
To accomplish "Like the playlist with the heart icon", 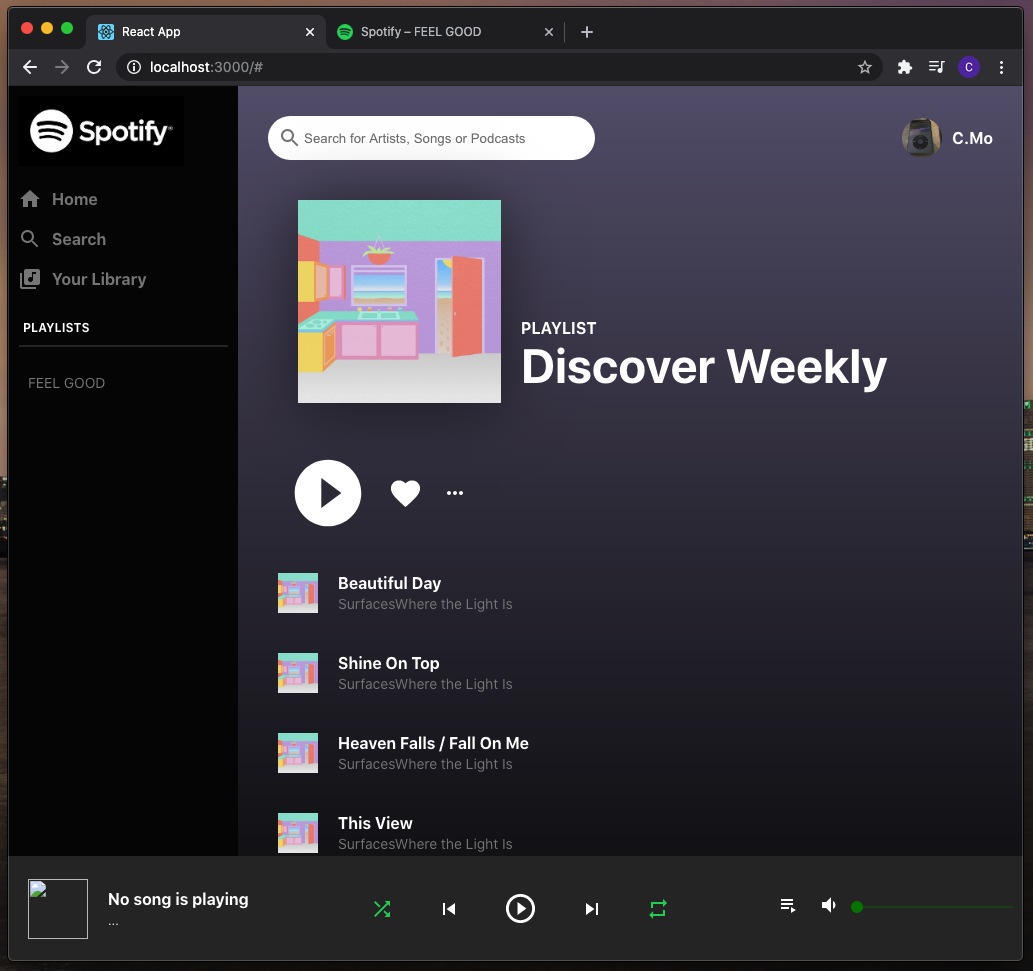I will tap(405, 493).
